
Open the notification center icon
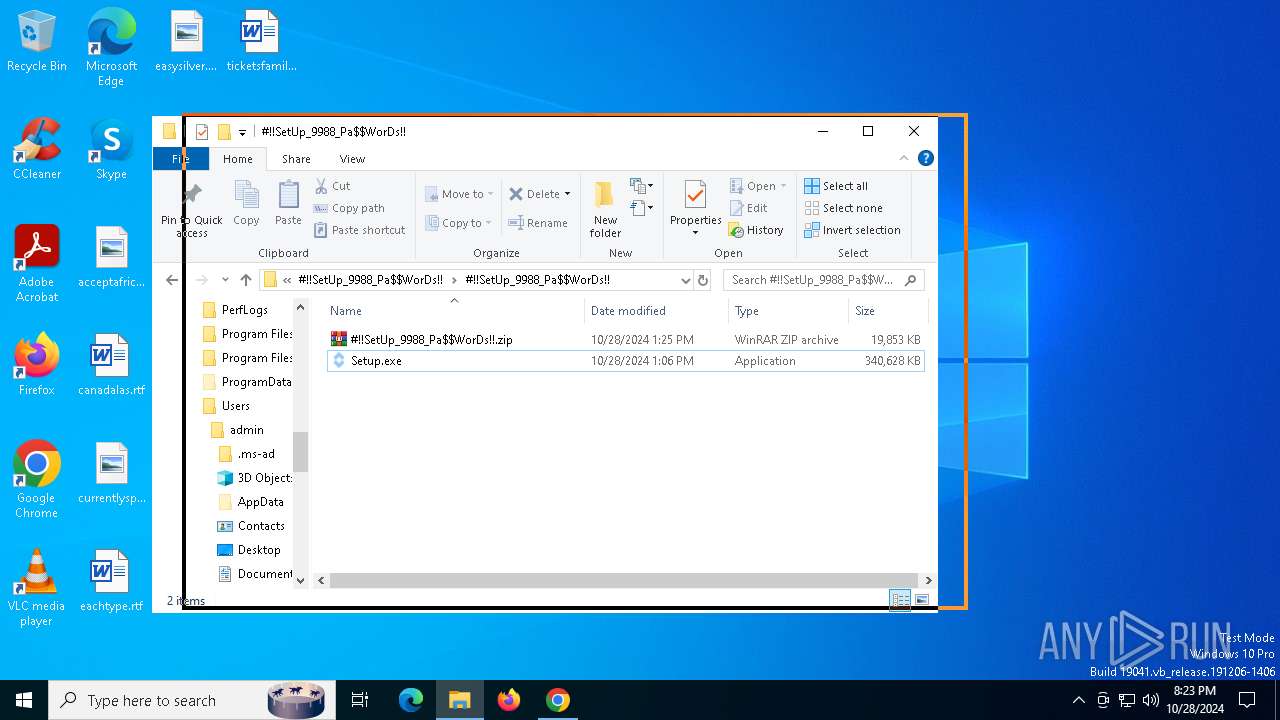pyautogui.click(x=1247, y=700)
